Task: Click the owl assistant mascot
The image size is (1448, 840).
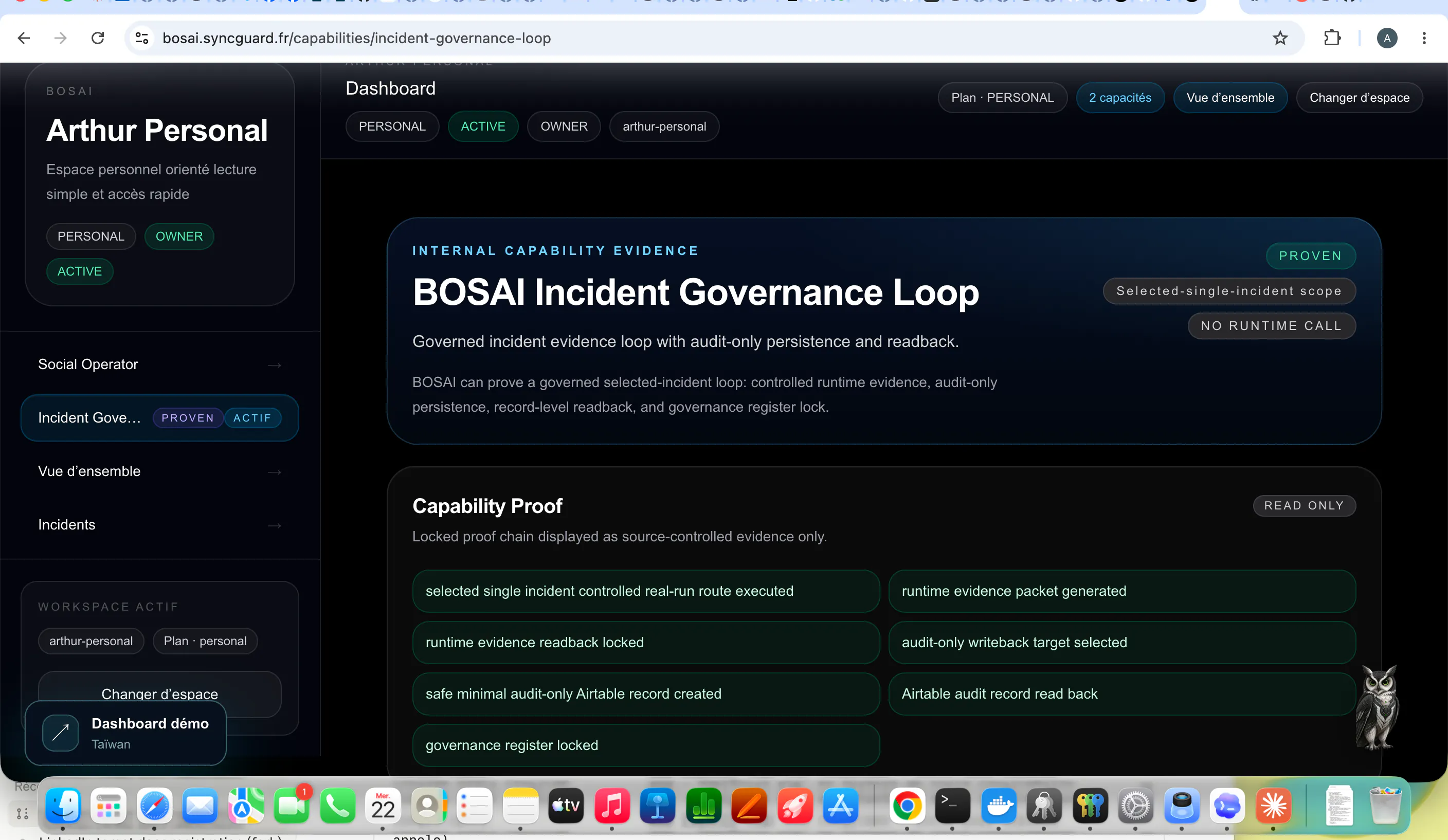Action: click(x=1378, y=707)
